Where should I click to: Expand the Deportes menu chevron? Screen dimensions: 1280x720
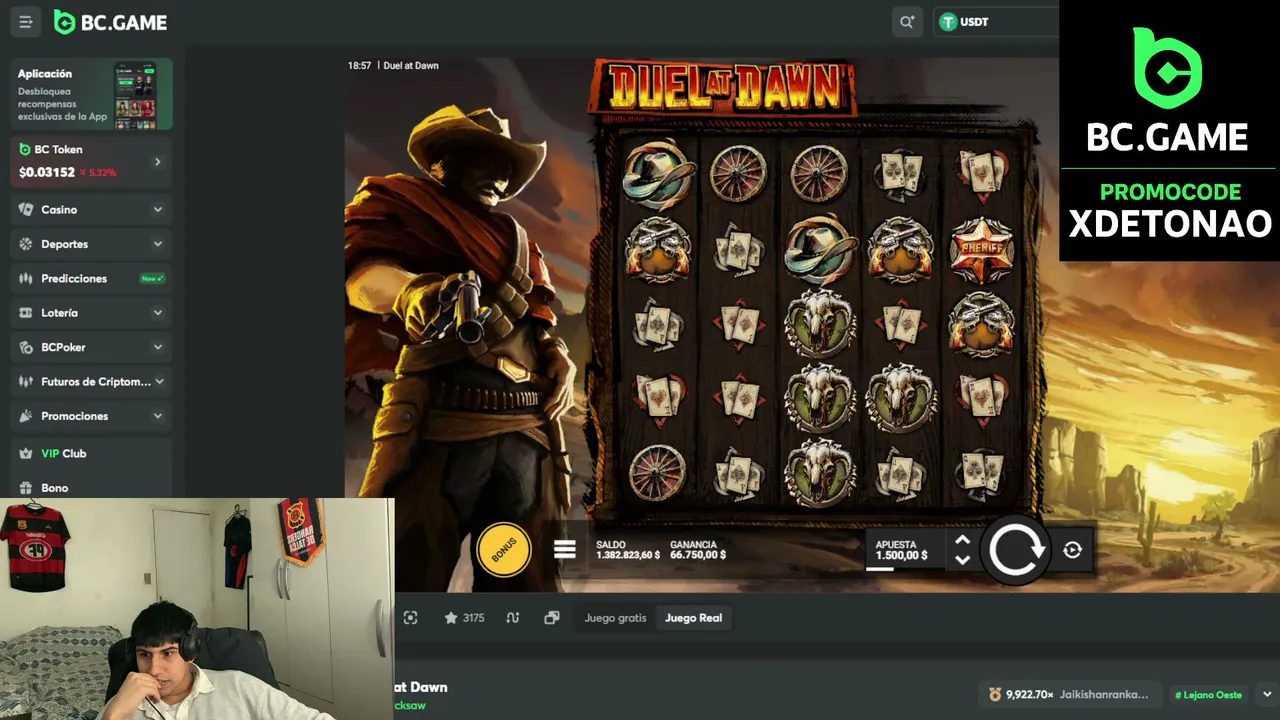tap(158, 244)
